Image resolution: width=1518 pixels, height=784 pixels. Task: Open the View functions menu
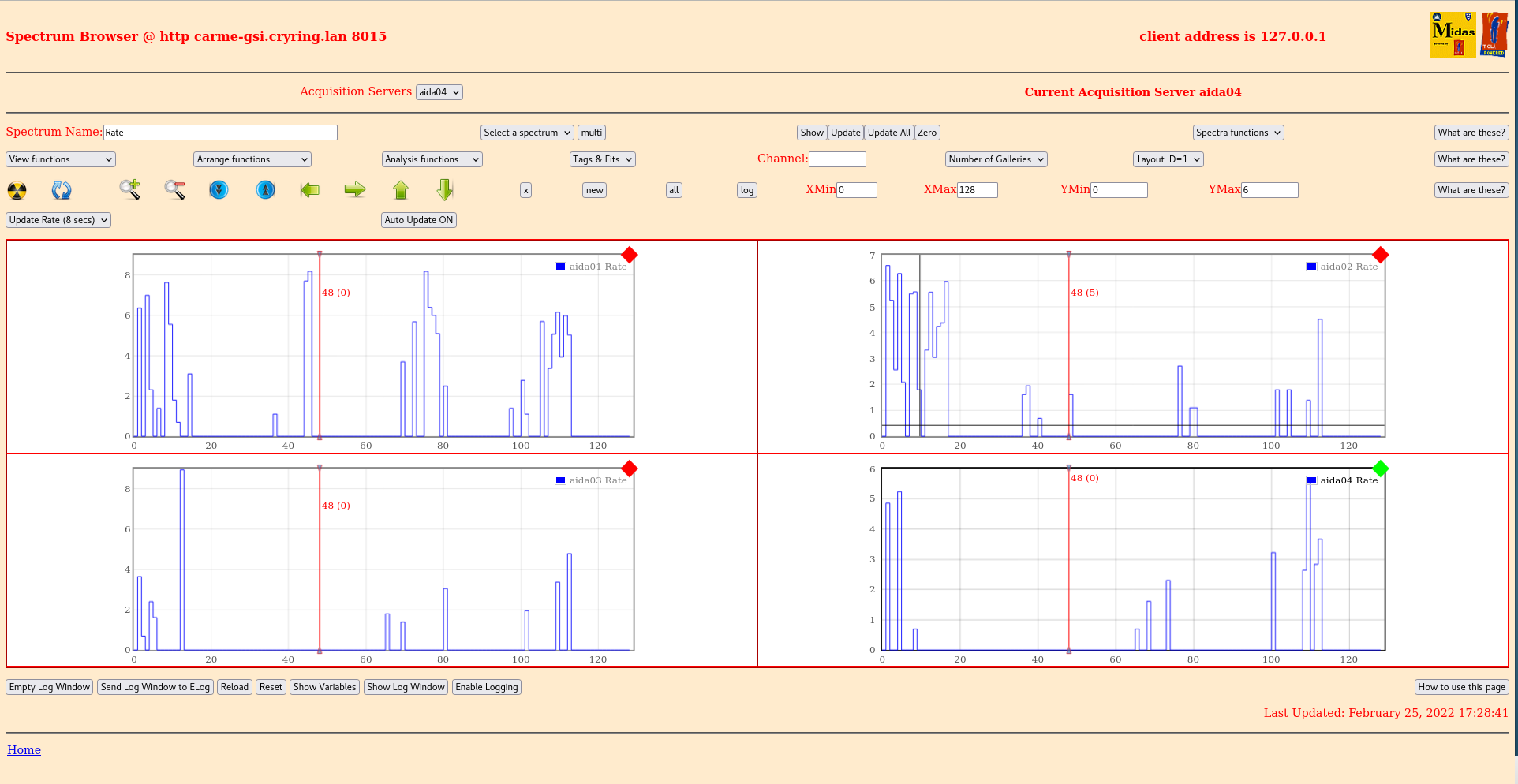(x=61, y=159)
